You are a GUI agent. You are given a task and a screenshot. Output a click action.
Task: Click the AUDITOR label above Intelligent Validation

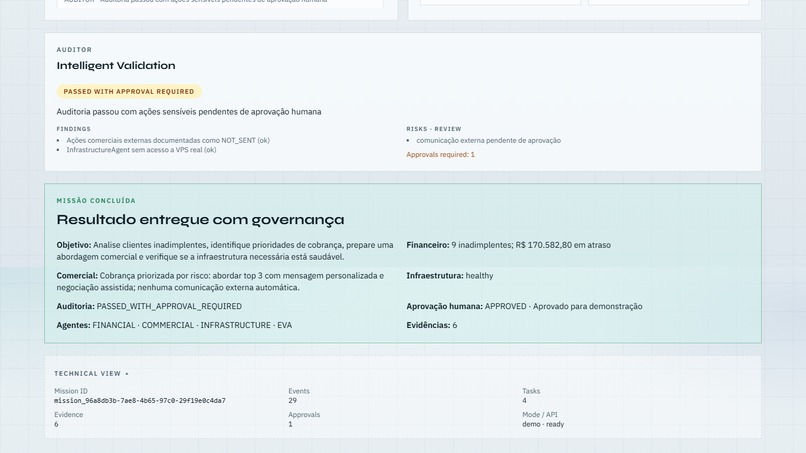tap(74, 50)
